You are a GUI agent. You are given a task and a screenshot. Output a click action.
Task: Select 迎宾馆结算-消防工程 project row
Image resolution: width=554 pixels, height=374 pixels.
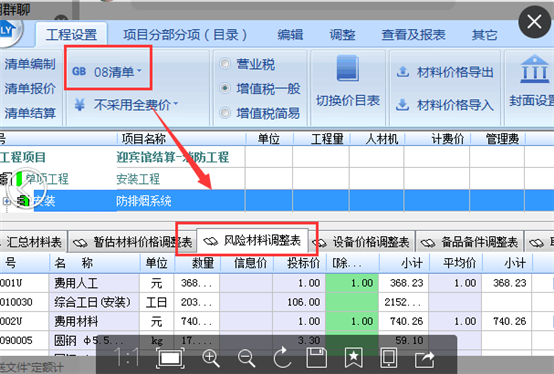pyautogui.click(x=172, y=157)
